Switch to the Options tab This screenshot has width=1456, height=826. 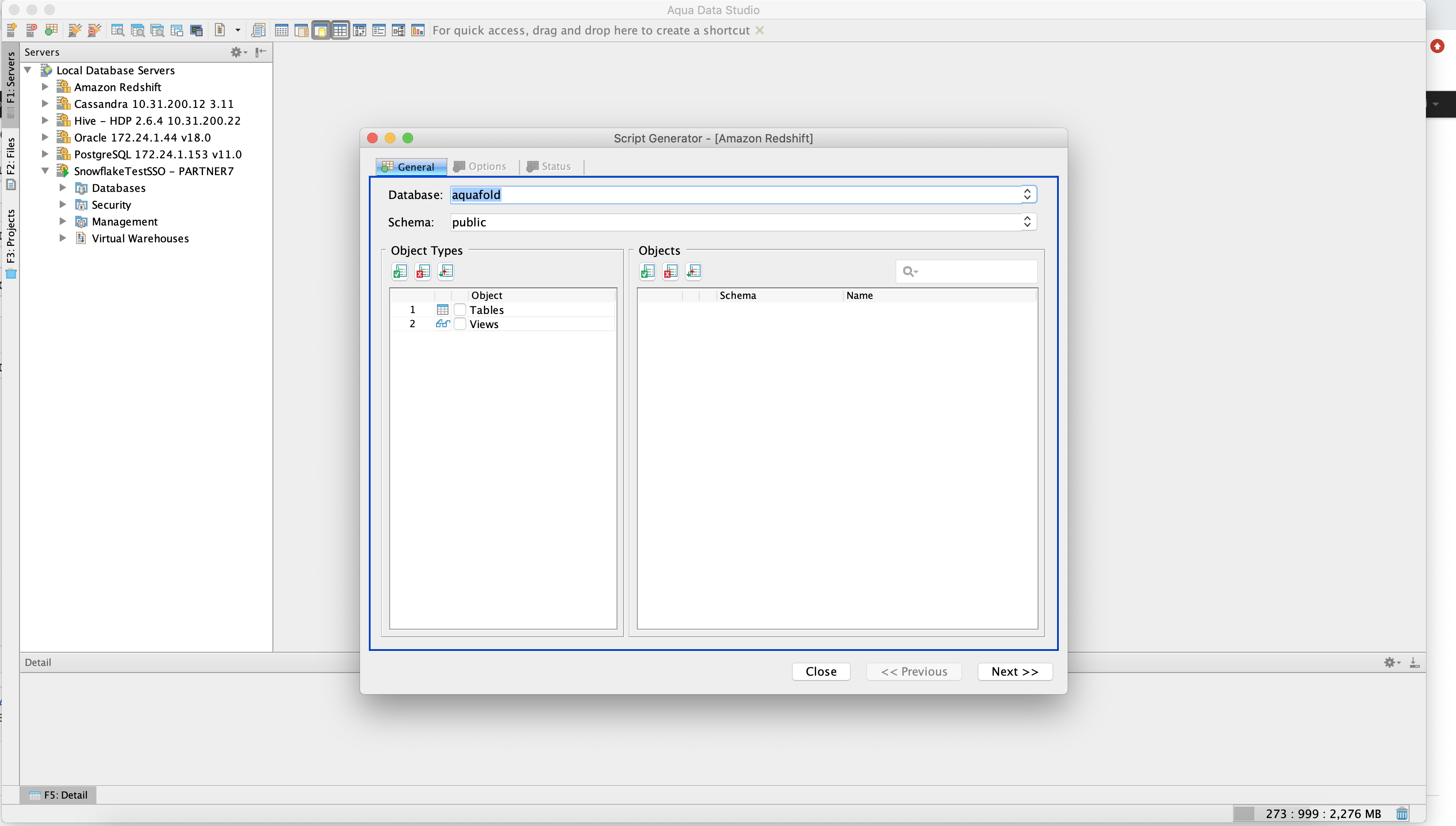pos(481,166)
